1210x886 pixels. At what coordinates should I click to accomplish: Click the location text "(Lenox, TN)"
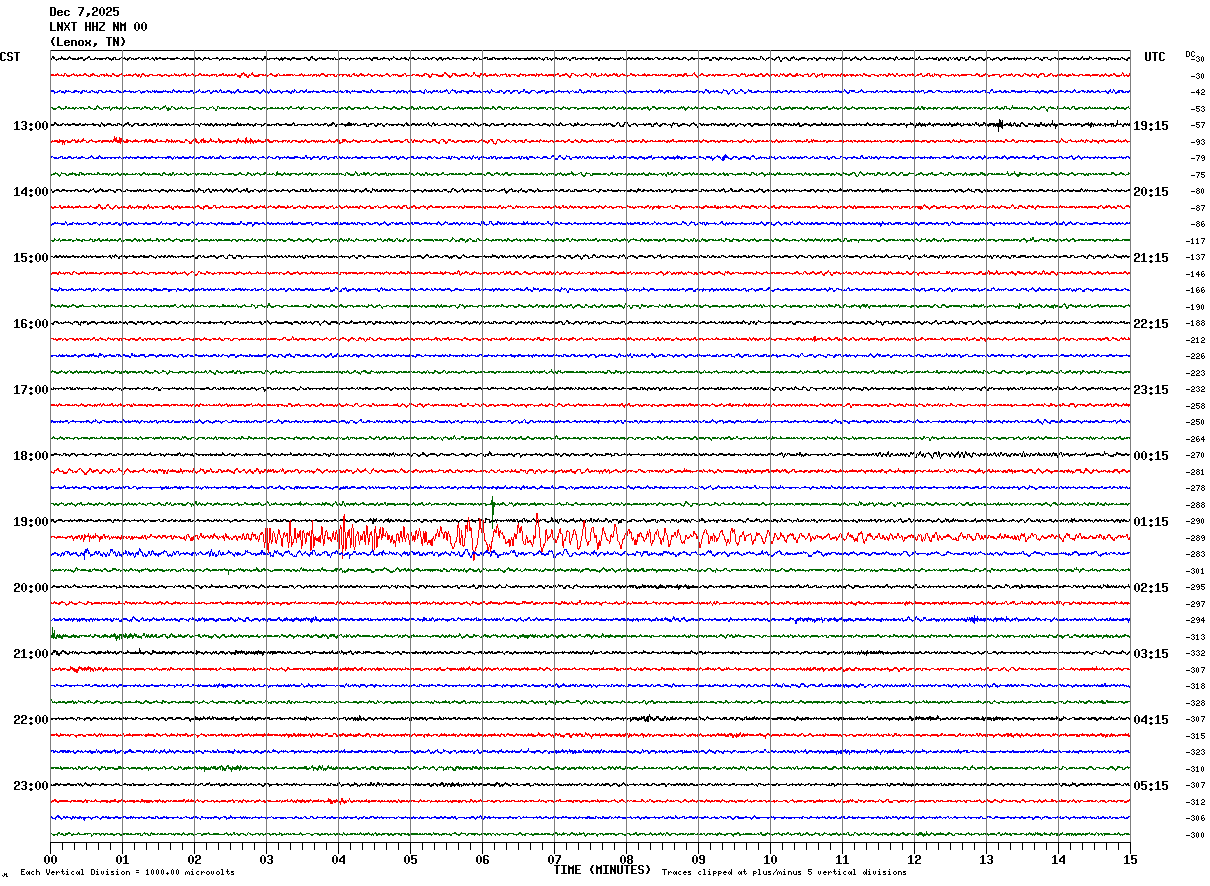88,42
